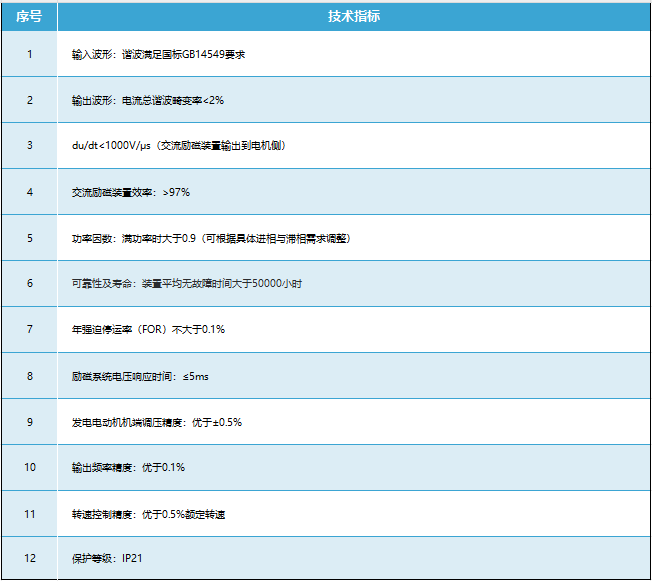Click the 励磁系统电压响应时间 ≤5ms text
The image size is (652, 581).
(x=140, y=376)
